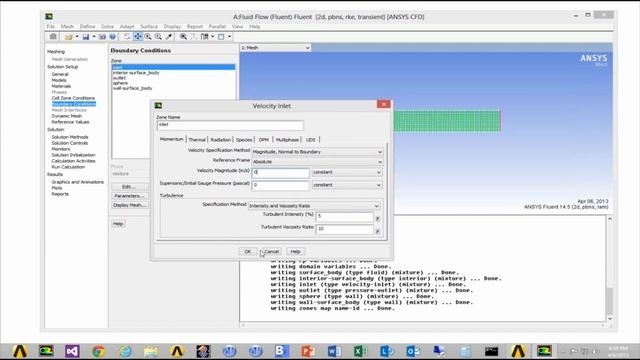
Task: Open constant dropdown for Gauge Pressure
Action: (x=347, y=185)
